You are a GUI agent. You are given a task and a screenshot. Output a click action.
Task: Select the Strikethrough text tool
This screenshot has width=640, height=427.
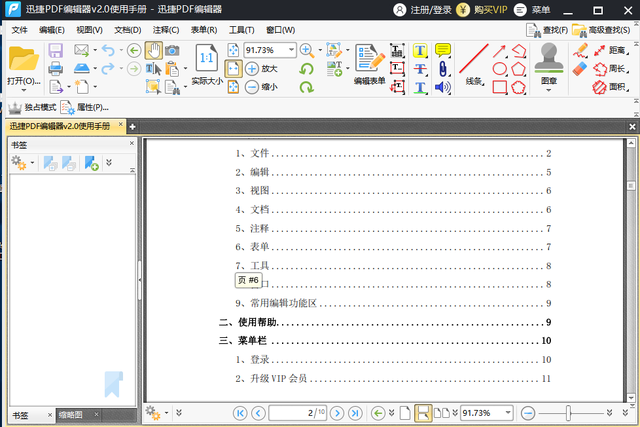420,69
